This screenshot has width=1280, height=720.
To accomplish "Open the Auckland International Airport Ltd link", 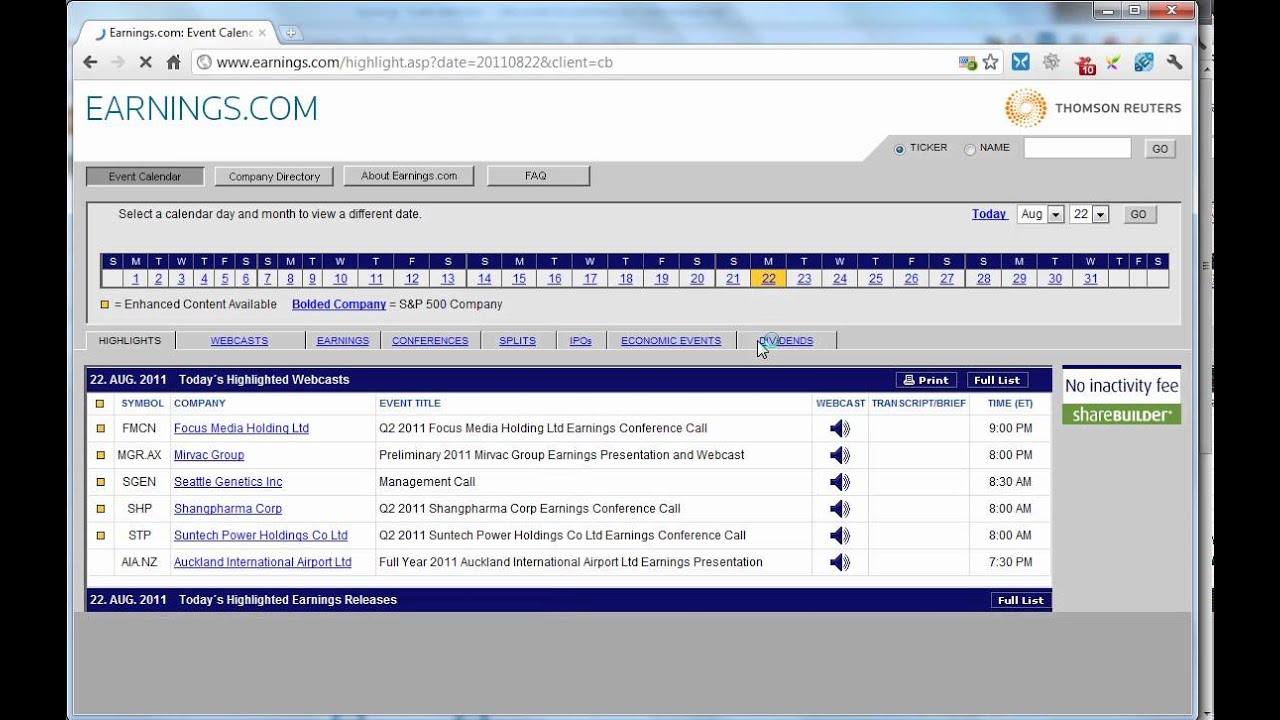I will click(x=263, y=562).
